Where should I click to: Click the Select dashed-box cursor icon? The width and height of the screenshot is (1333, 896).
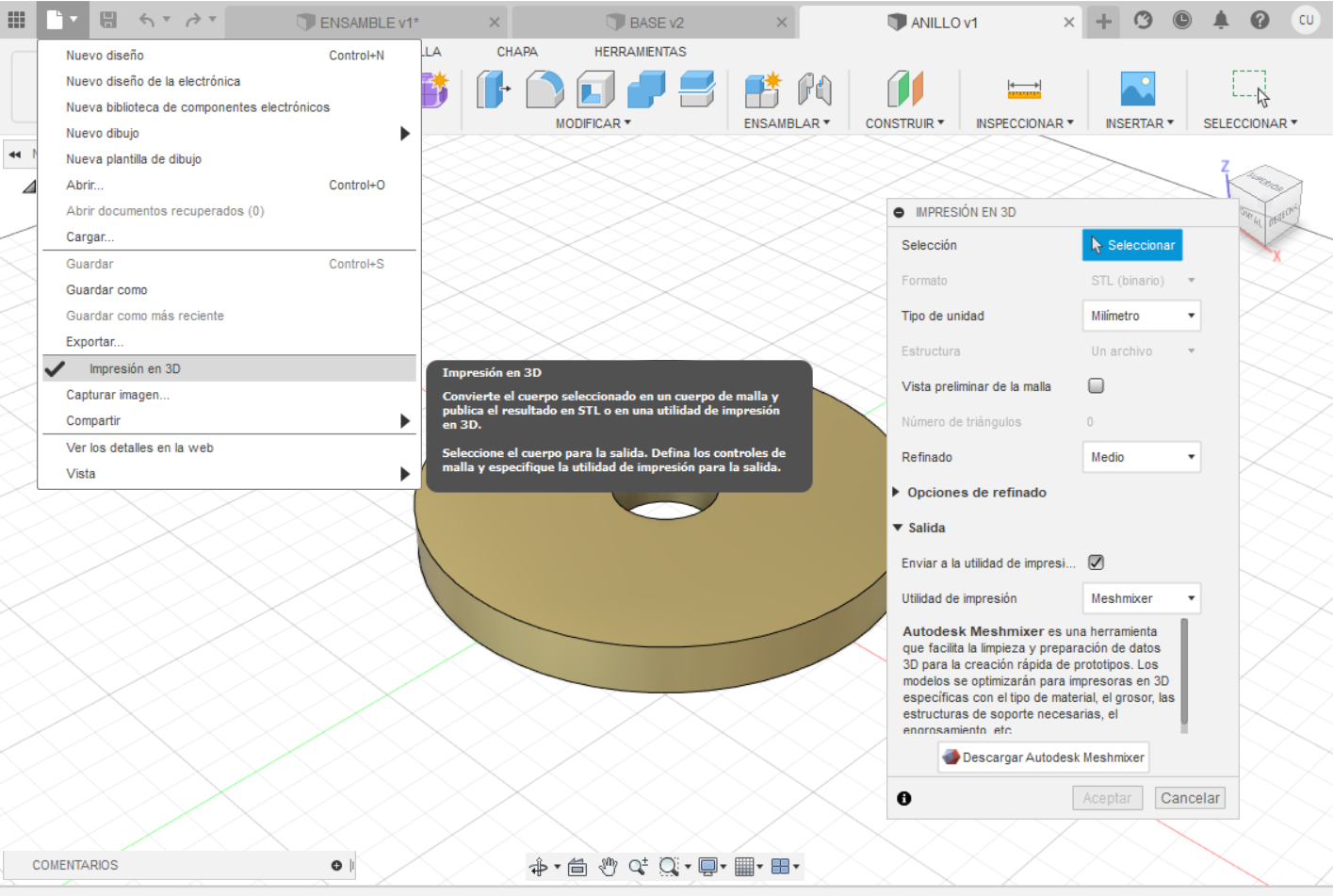pos(1250,88)
